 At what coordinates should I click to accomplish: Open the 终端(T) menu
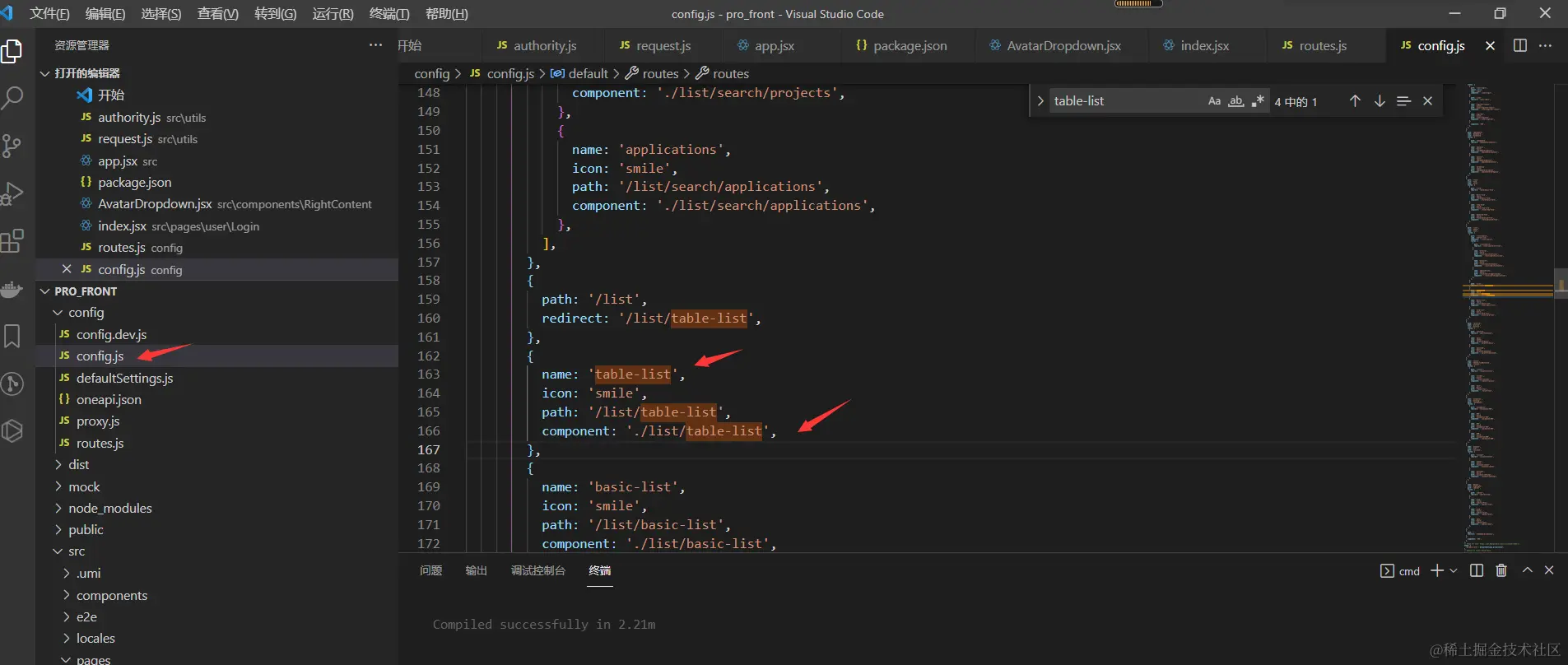click(x=389, y=14)
